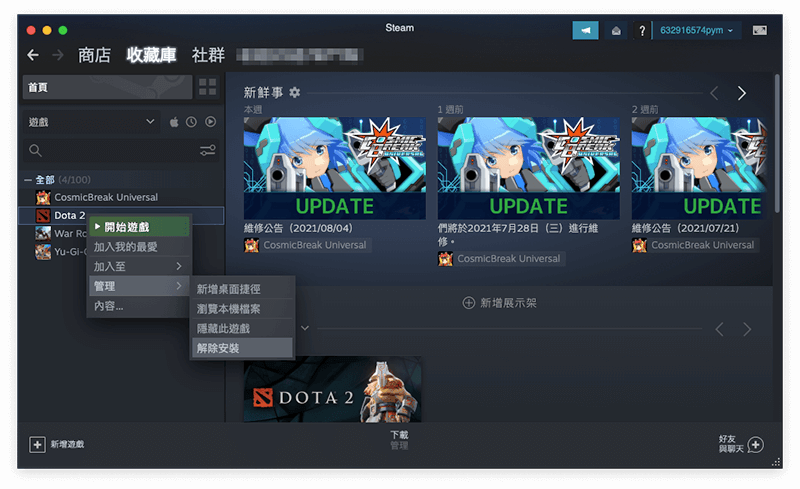Select 新增桌面捷徑 in the submenu
This screenshot has height=489, width=800.
tap(242, 289)
